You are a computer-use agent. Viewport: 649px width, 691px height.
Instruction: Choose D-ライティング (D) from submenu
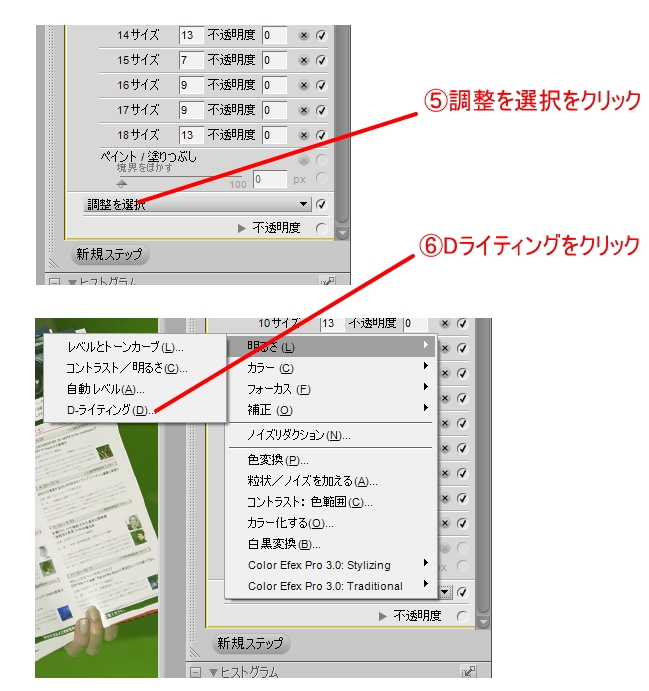coord(135,410)
